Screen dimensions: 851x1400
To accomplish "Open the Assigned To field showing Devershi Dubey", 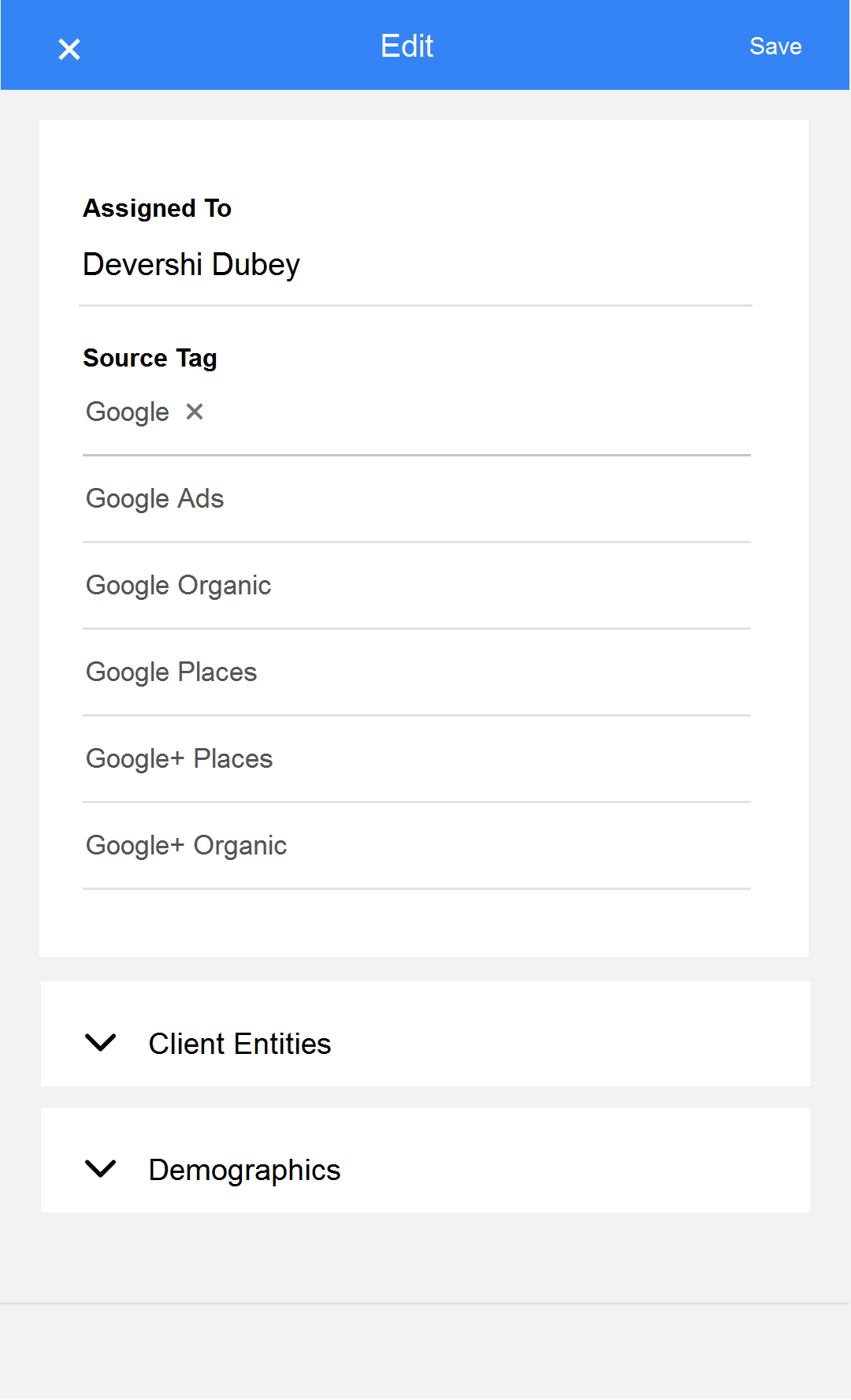I will tap(415, 265).
